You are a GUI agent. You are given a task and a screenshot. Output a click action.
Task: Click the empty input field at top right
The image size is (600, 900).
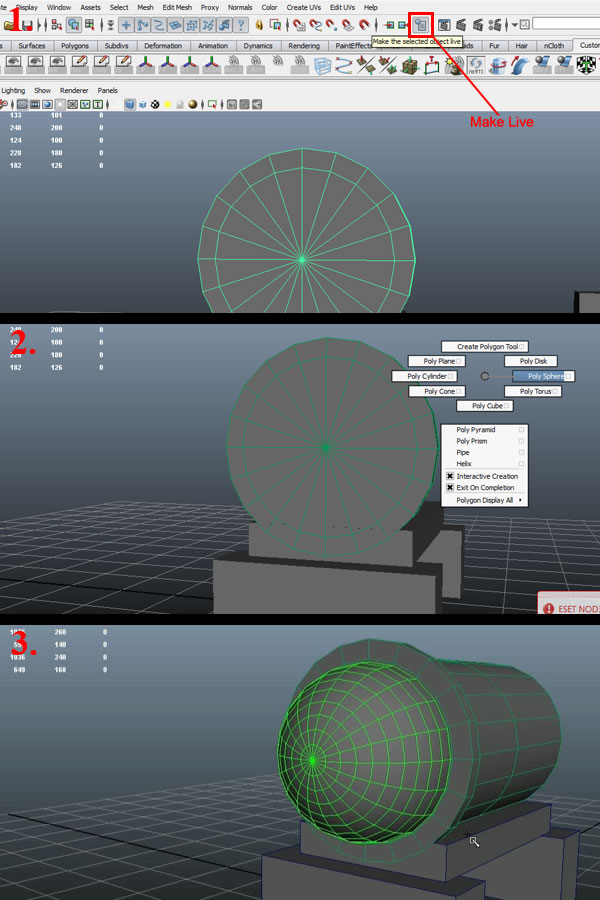coord(565,23)
